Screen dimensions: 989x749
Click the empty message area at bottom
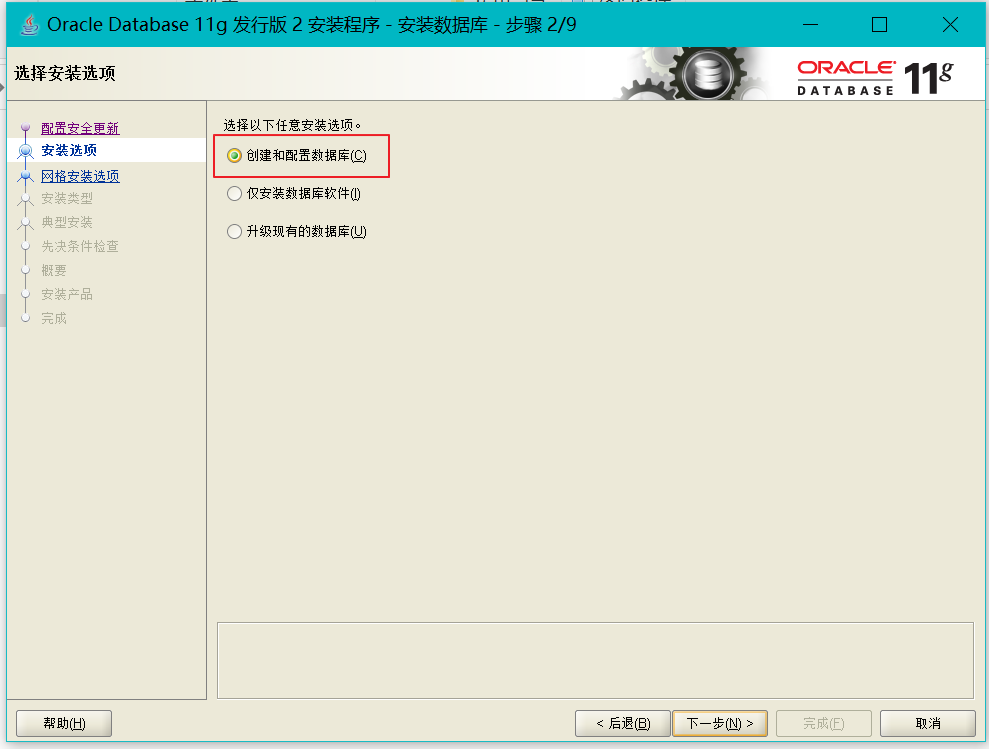click(595, 661)
